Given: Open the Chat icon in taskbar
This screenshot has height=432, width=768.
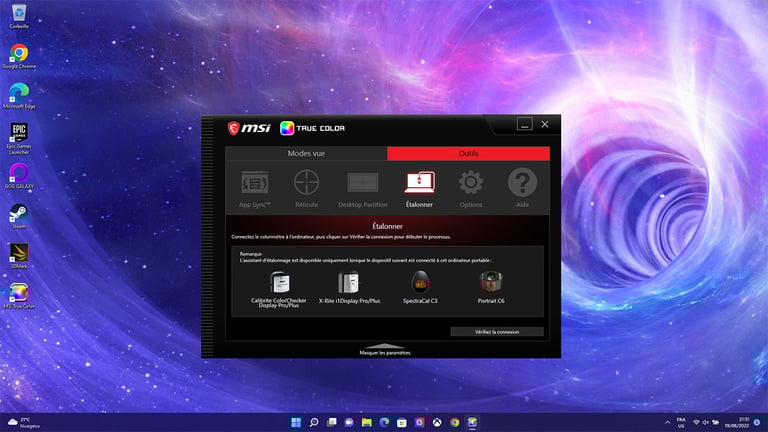Looking at the screenshot, I should [349, 422].
